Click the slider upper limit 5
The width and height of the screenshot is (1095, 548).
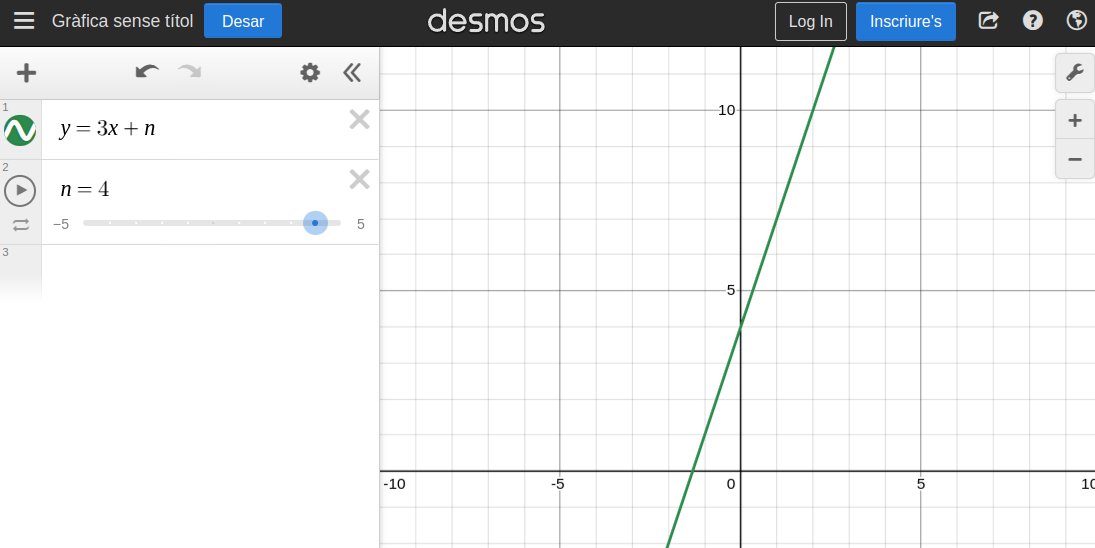pos(361,224)
